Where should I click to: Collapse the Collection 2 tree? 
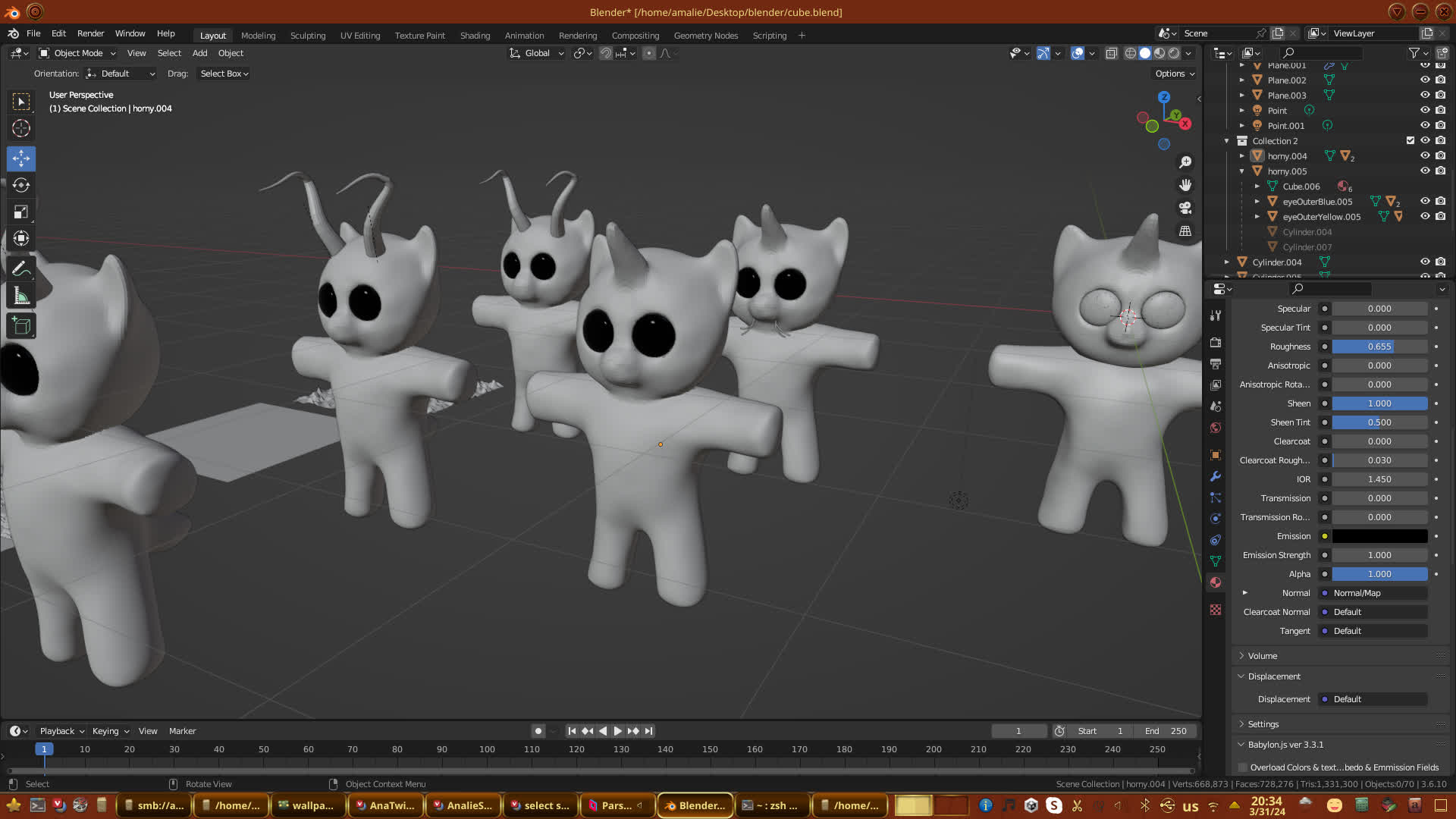[1226, 141]
